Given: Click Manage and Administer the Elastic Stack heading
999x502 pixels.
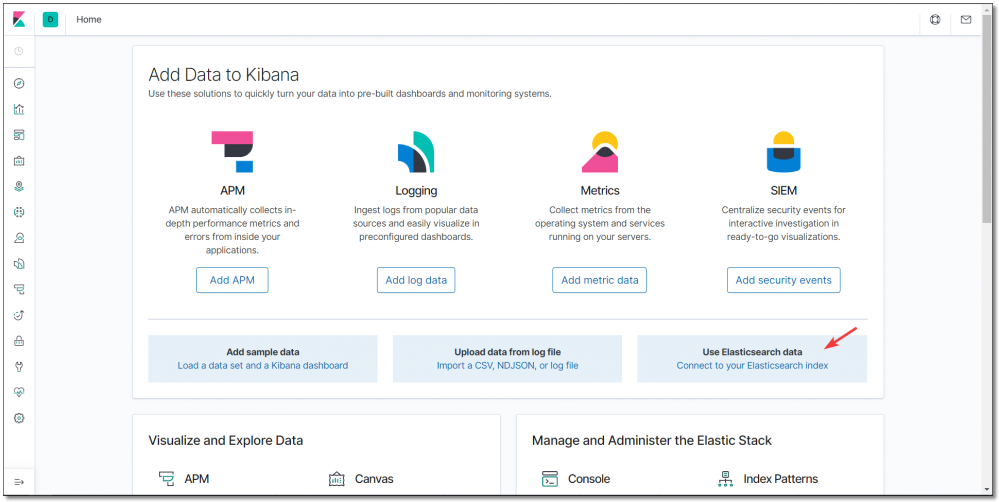Looking at the screenshot, I should [x=652, y=440].
